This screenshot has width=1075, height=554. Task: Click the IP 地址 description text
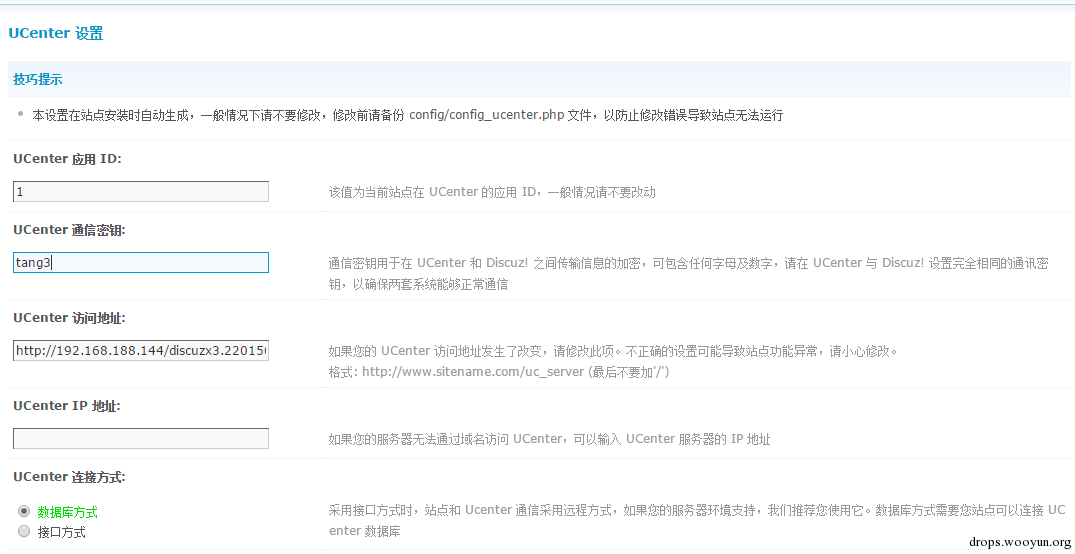pos(549,439)
